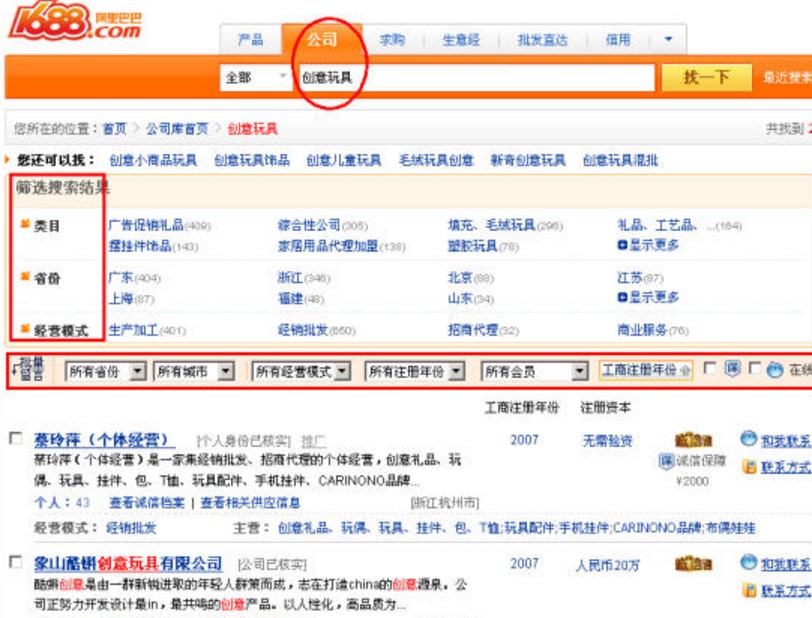Viewport: 812px width, 618px height.
Task: Open 公司库首页 breadcrumb link
Action: 177,128
